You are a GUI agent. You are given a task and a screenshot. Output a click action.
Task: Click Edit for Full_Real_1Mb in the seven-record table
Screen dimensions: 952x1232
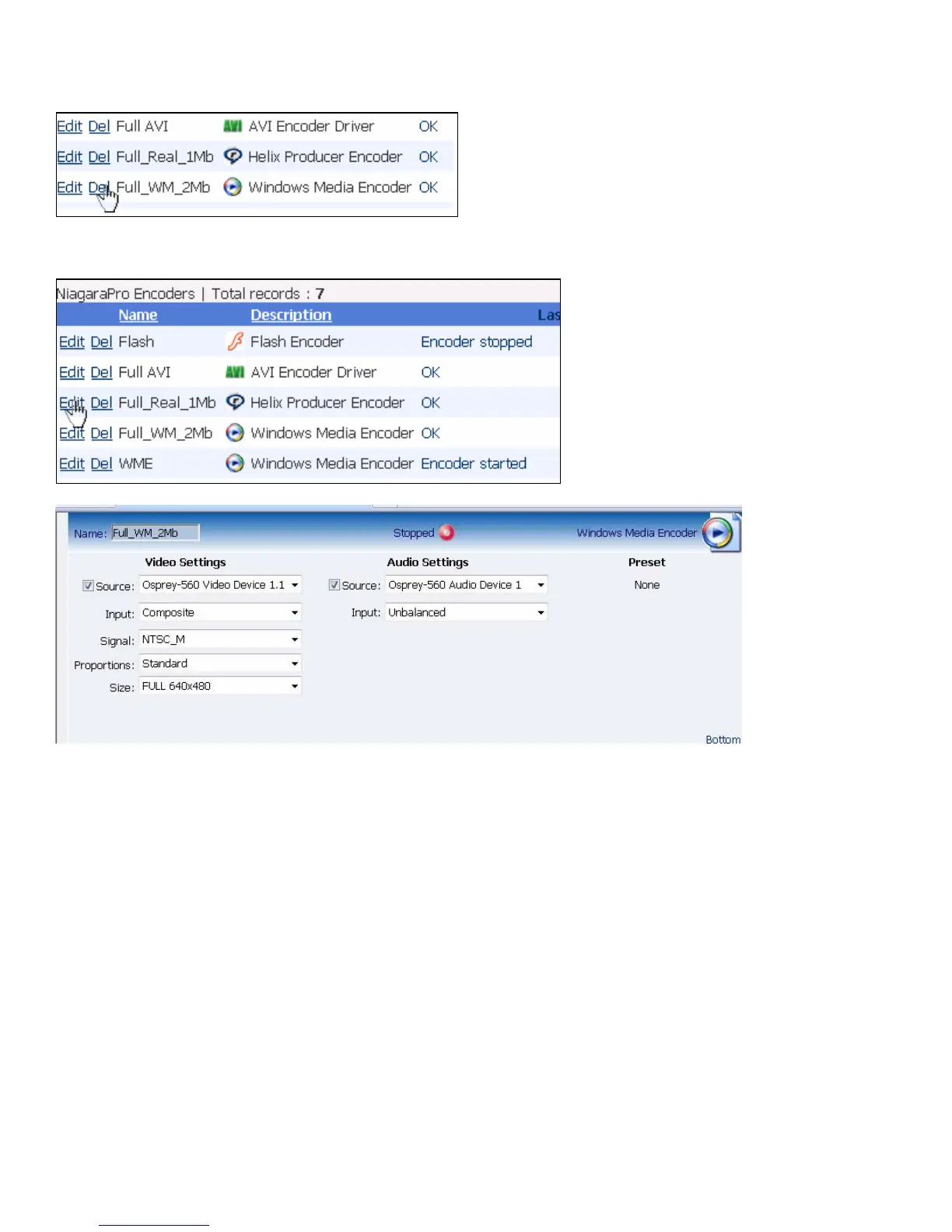click(72, 403)
